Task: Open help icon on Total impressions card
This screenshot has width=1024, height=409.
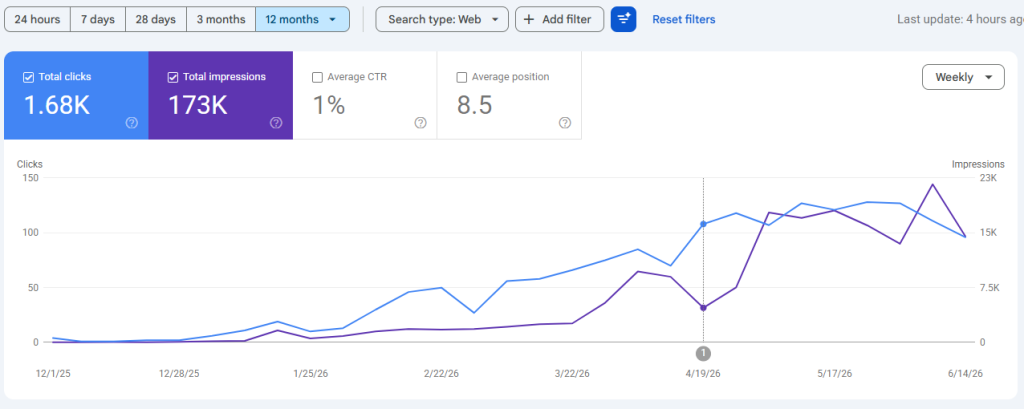Action: (x=276, y=123)
